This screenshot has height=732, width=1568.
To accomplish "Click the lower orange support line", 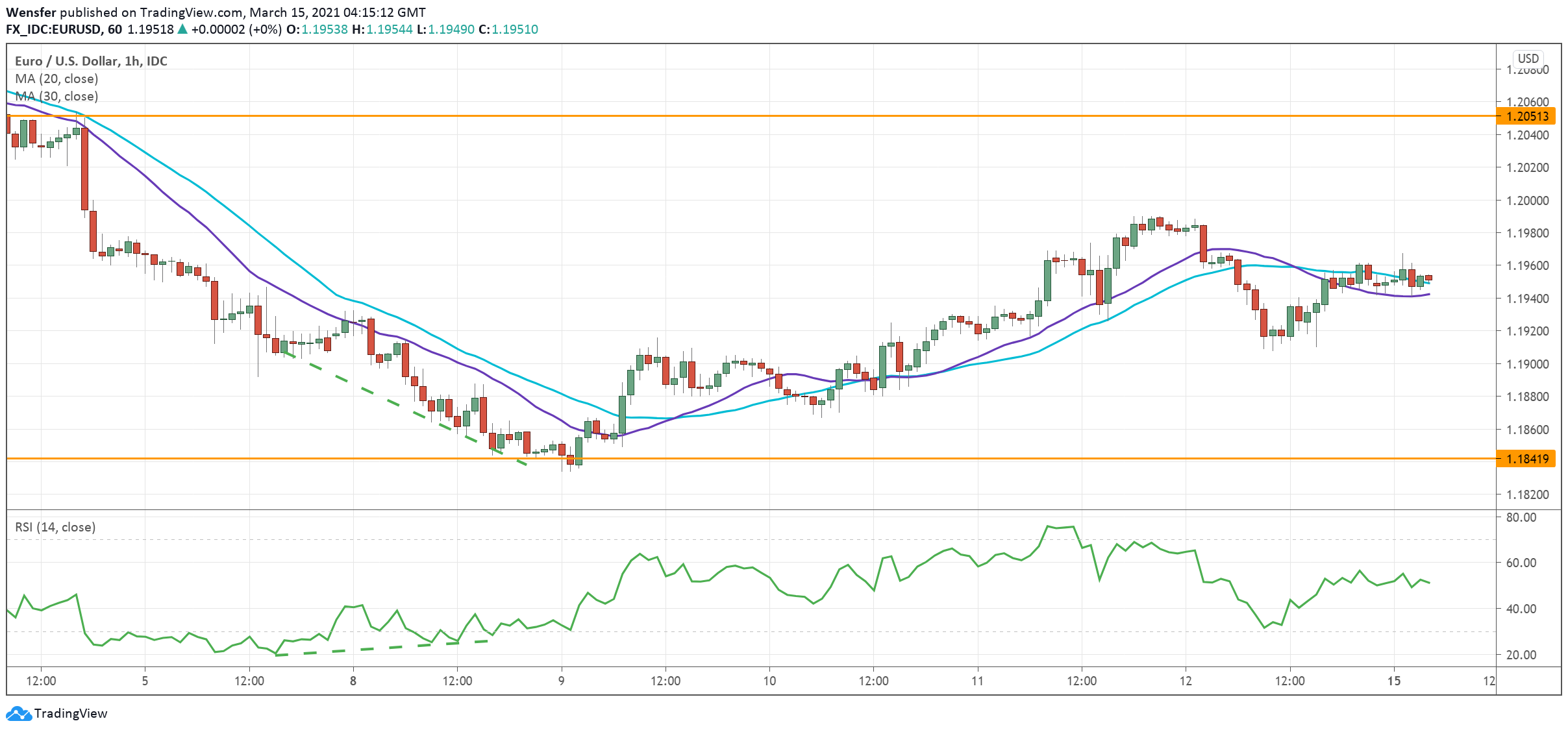I will click(x=779, y=459).
